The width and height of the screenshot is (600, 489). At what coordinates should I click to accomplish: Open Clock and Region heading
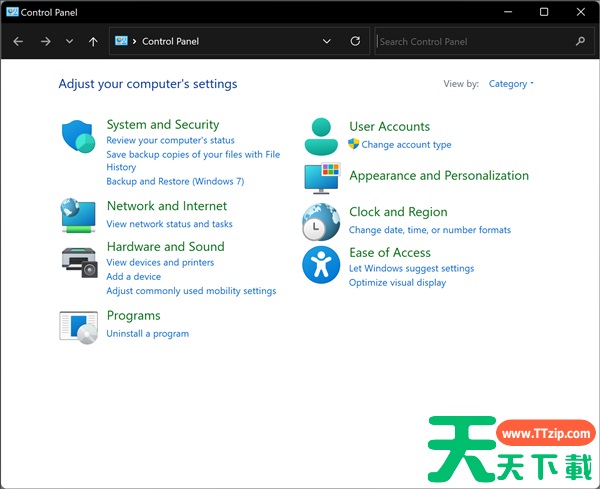pyautogui.click(x=398, y=212)
